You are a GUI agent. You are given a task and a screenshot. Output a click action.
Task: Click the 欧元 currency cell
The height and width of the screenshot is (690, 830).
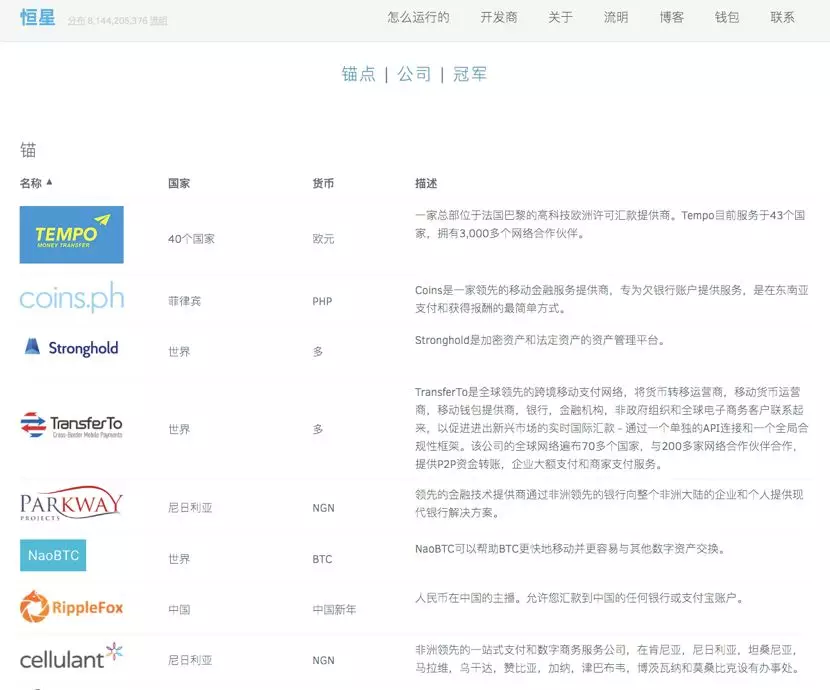(x=323, y=239)
